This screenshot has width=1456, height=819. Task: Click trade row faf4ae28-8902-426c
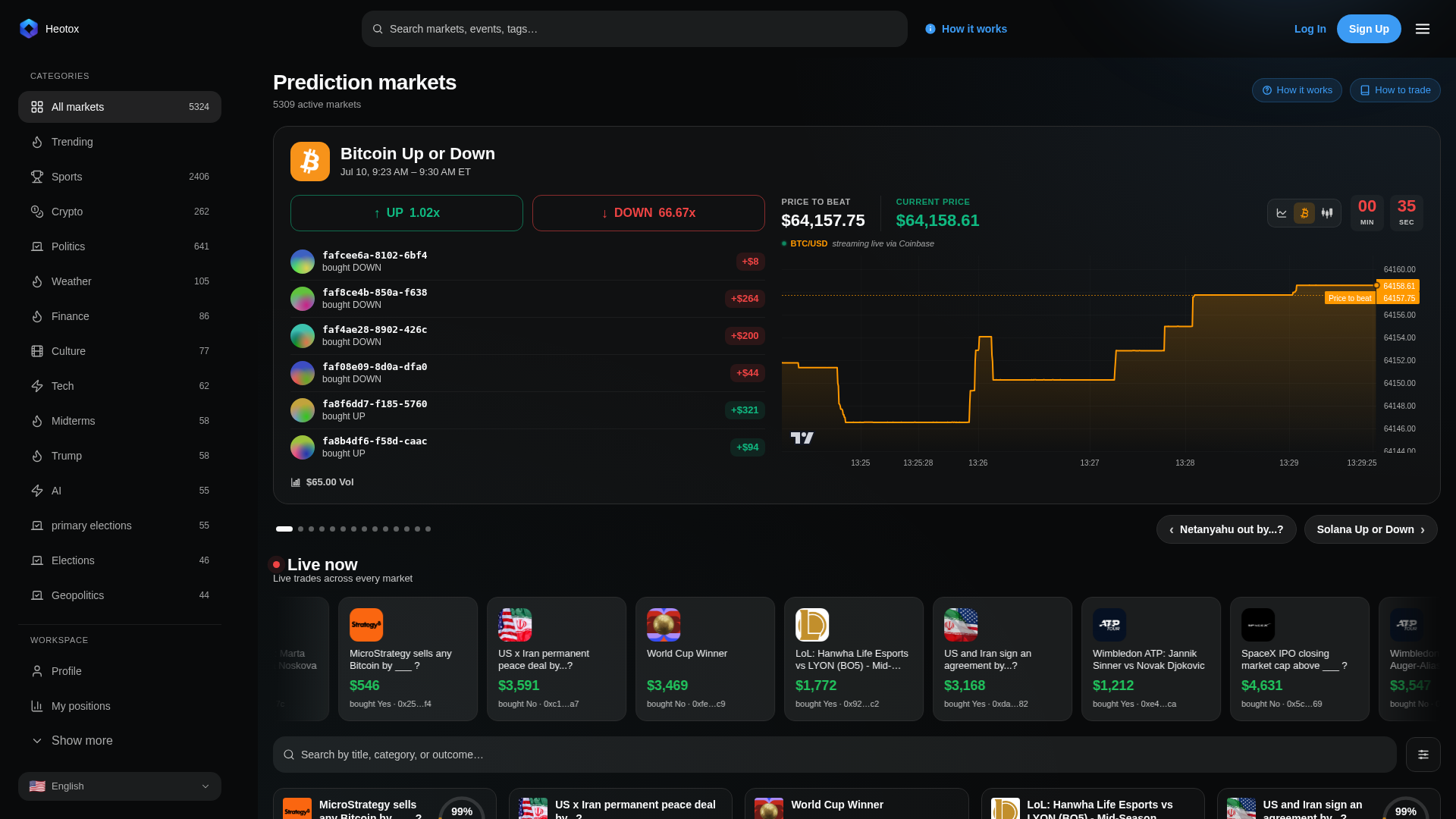pos(527,336)
